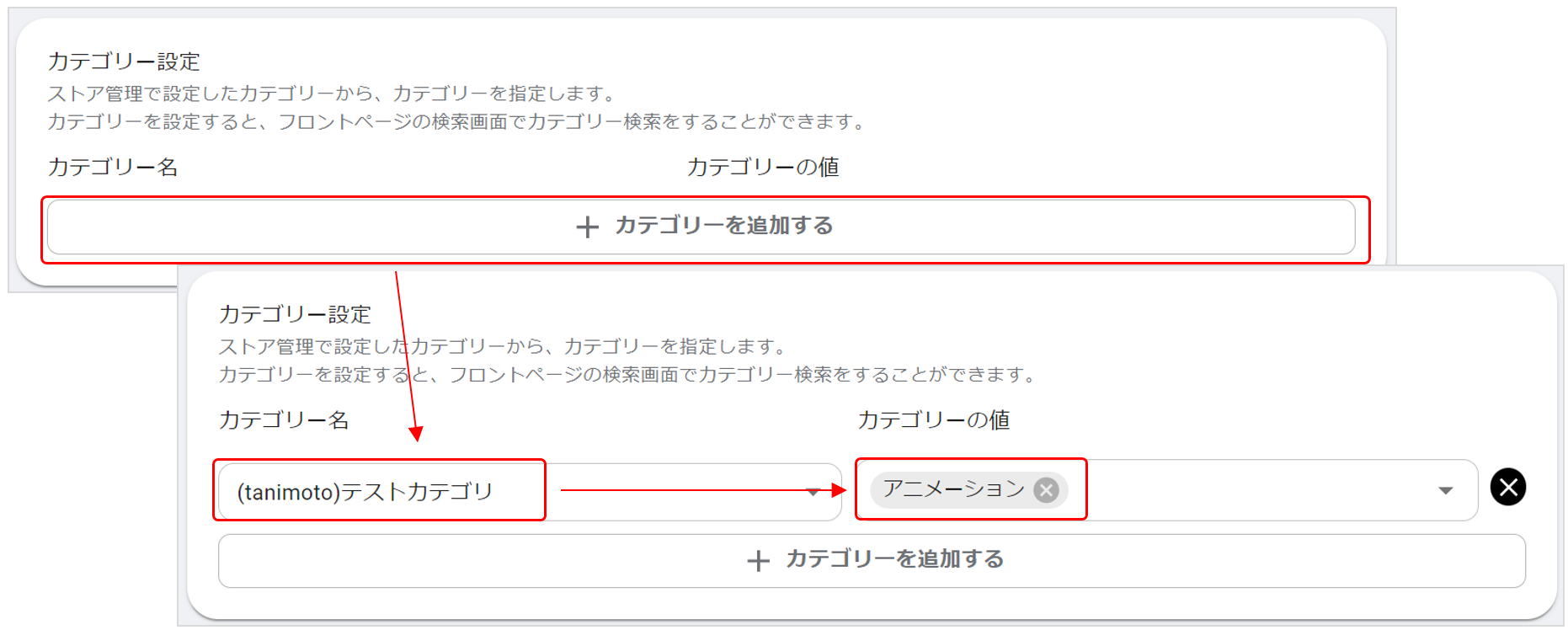1568x630 pixels.
Task: Select the アニメーション value chip
Action: [953, 489]
